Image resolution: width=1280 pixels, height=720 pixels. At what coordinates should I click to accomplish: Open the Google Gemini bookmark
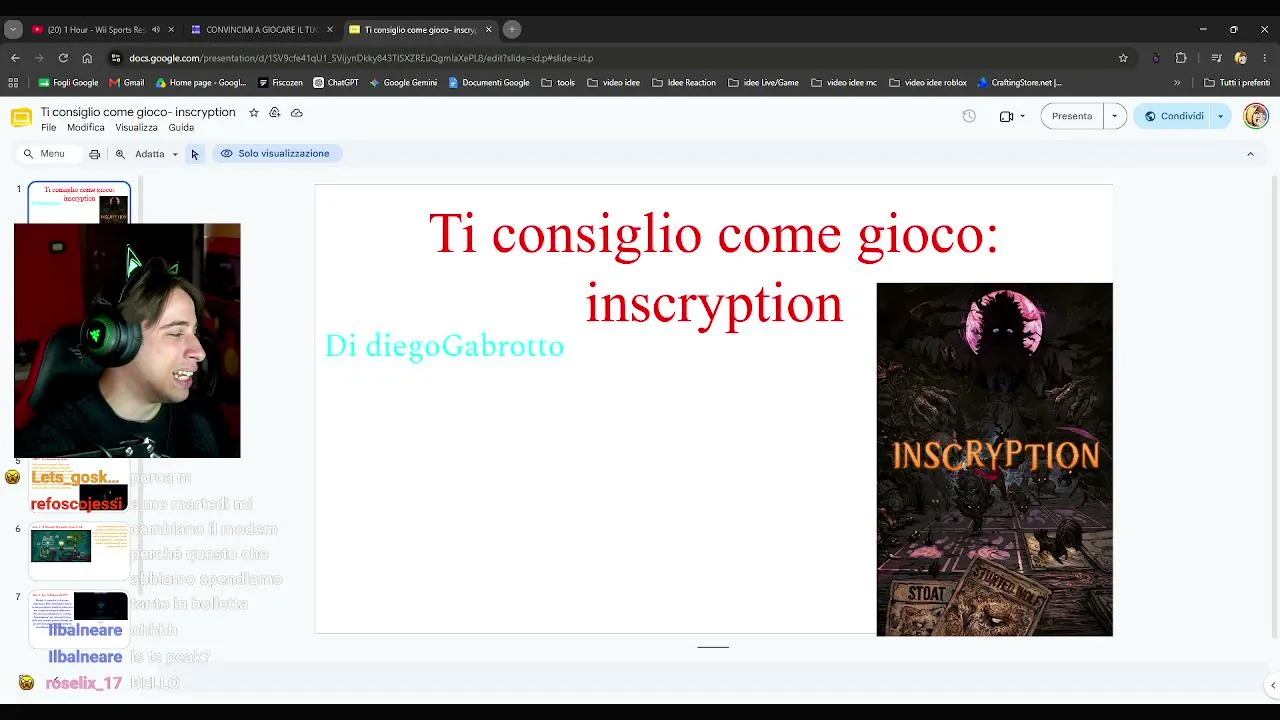403,83
